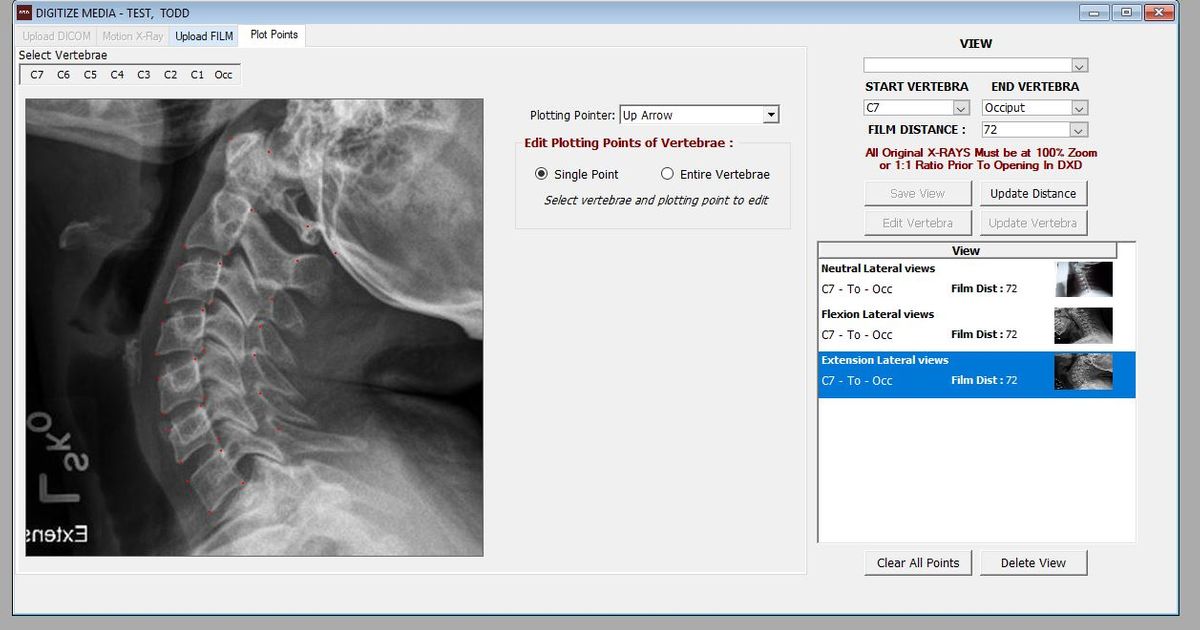Open the Plotting Pointer dropdown
This screenshot has width=1200, height=630.
coord(770,115)
